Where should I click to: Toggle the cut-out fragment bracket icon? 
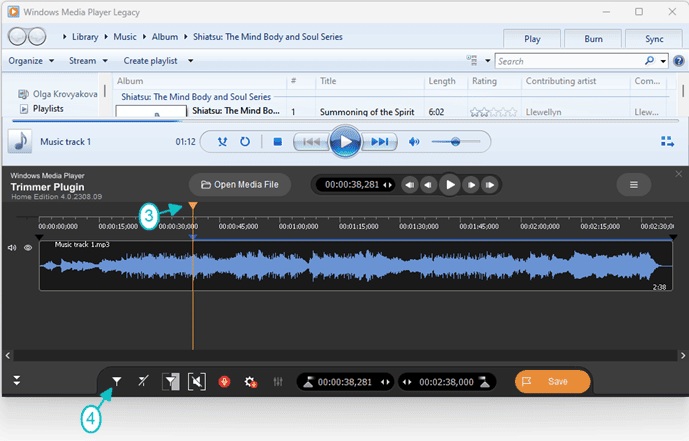(197, 381)
